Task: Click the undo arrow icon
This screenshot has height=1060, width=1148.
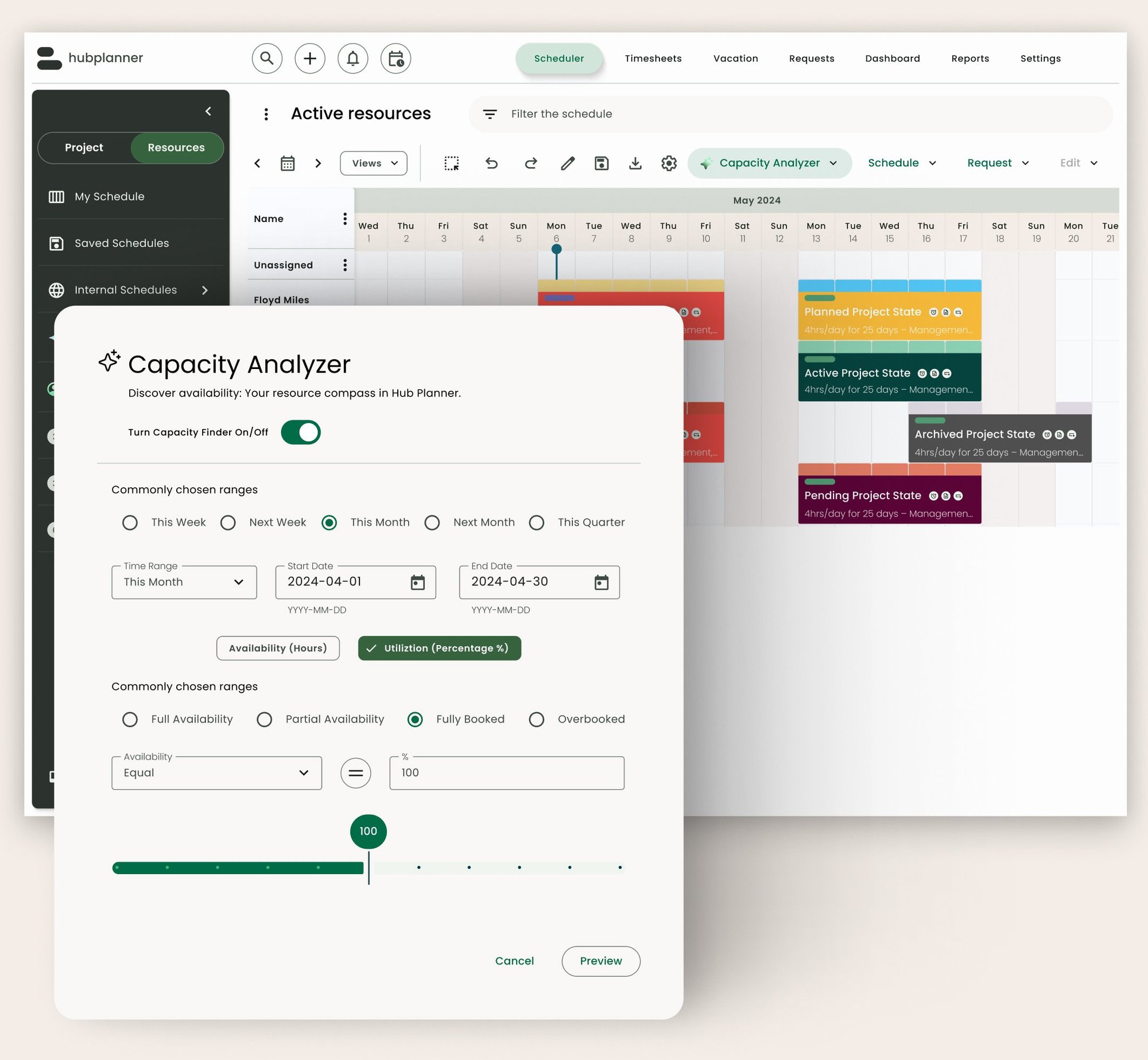Action: click(x=491, y=163)
